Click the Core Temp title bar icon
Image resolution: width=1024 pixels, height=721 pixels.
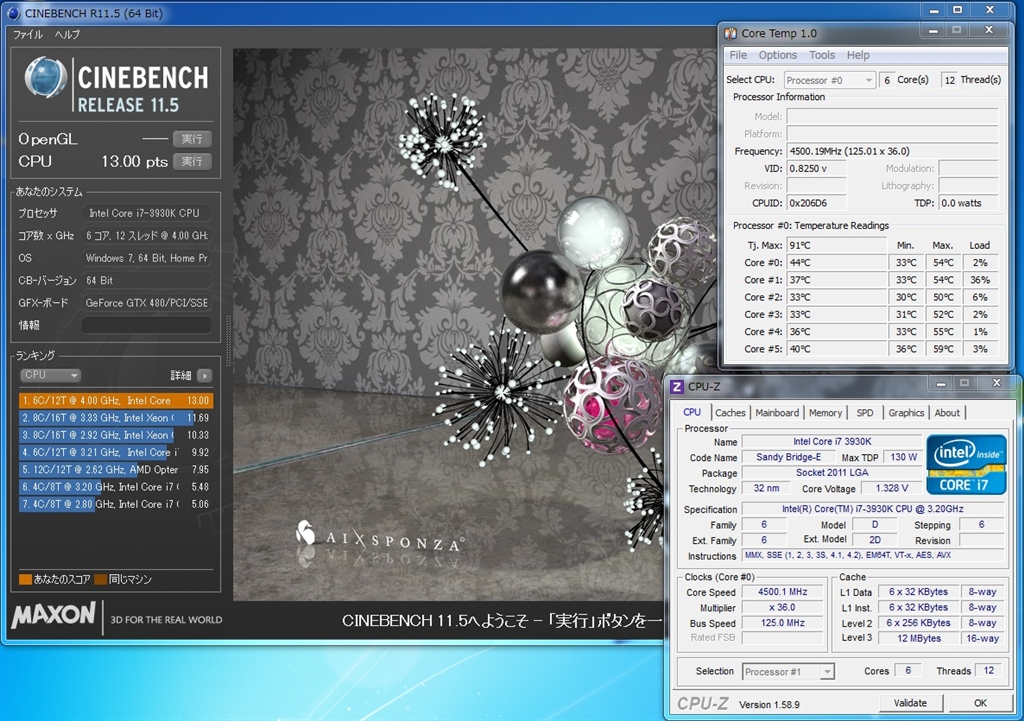coord(730,33)
